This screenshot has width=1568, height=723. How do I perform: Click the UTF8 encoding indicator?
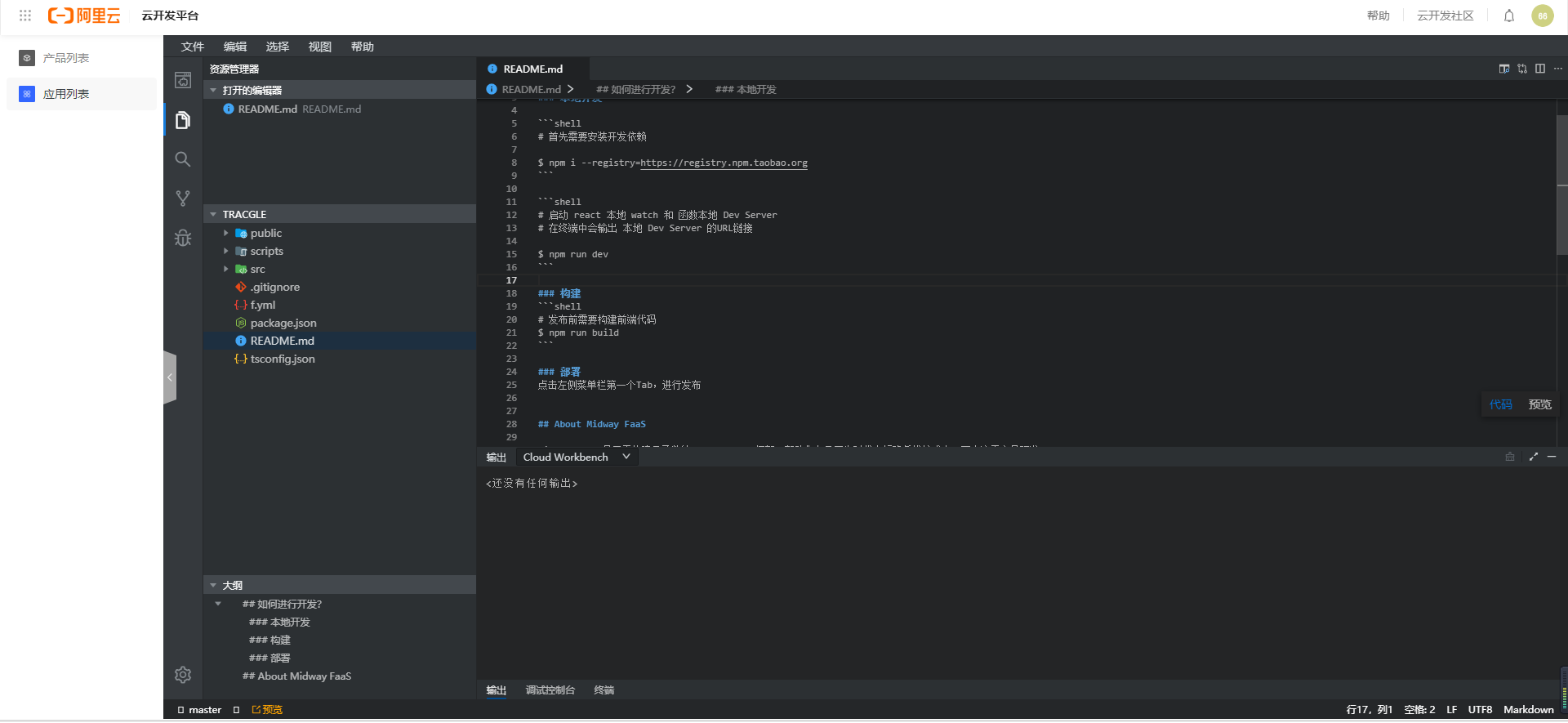click(1480, 710)
